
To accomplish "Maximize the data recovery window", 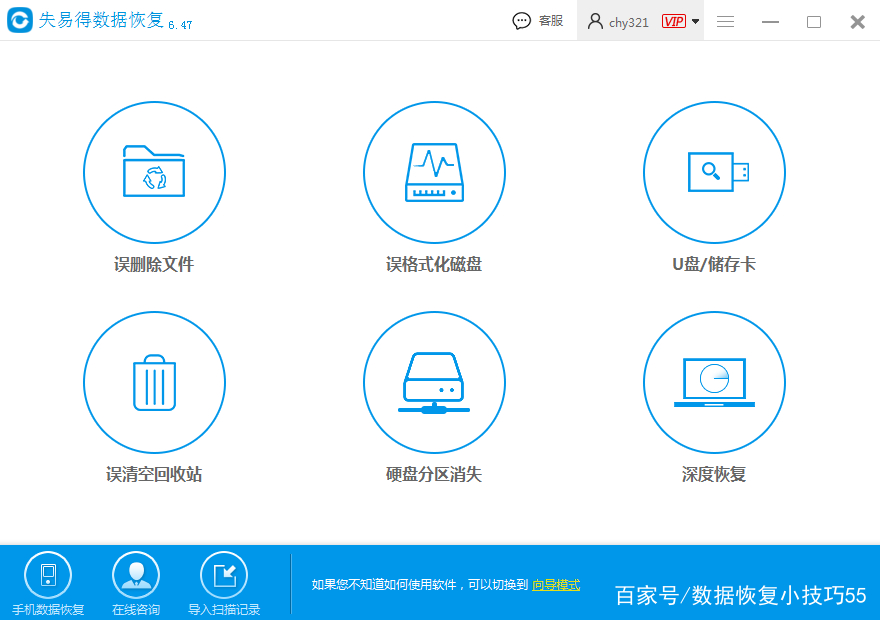I will coord(814,22).
